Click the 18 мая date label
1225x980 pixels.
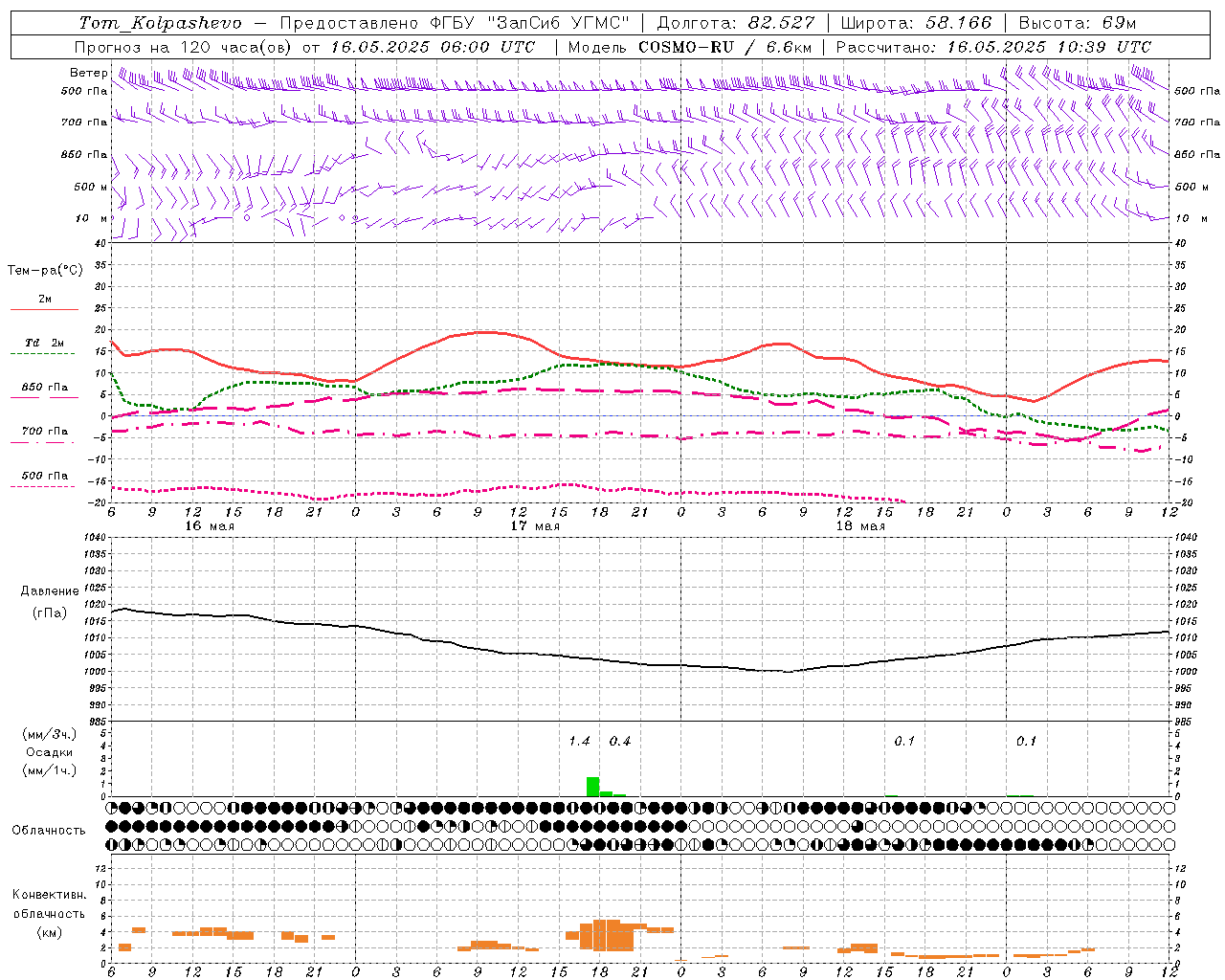pyautogui.click(x=860, y=526)
